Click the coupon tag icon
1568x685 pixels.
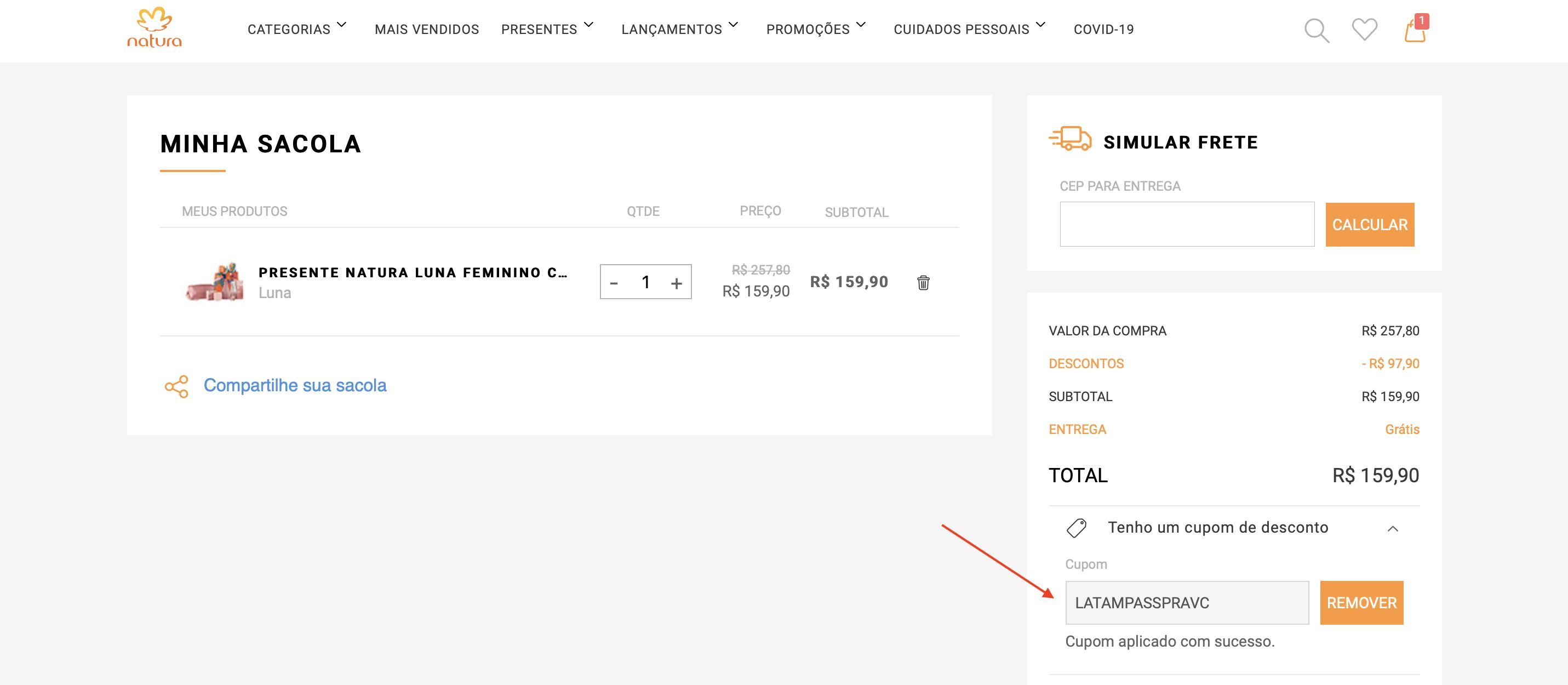(1076, 528)
